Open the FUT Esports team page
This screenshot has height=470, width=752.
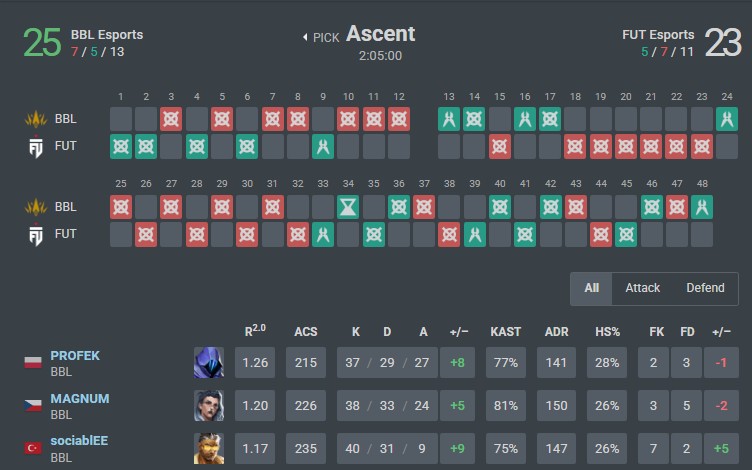pyautogui.click(x=658, y=34)
